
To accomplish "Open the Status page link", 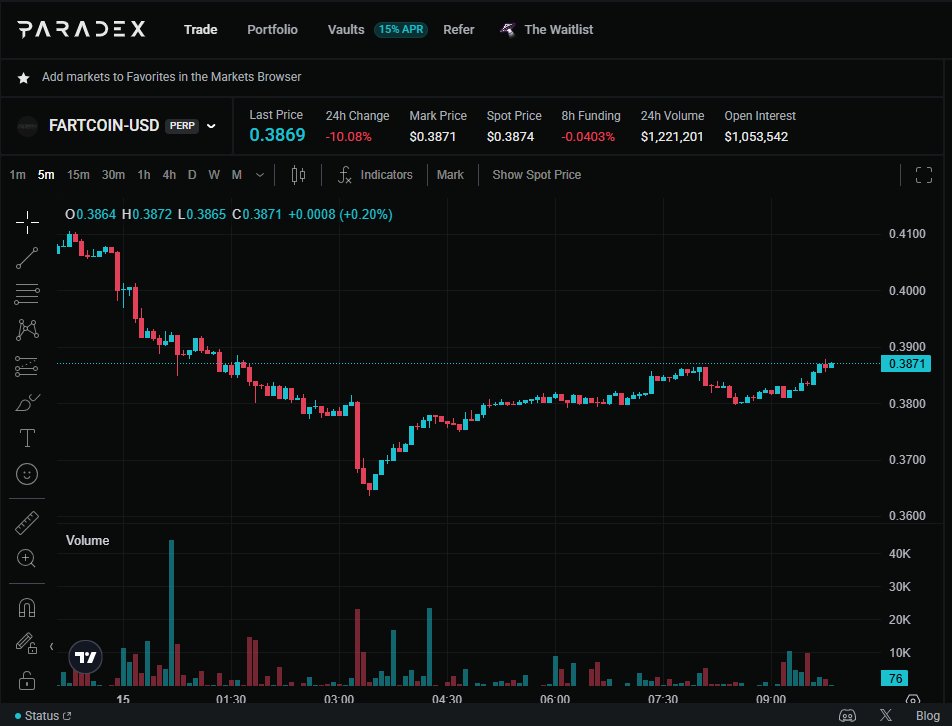I will point(42,716).
